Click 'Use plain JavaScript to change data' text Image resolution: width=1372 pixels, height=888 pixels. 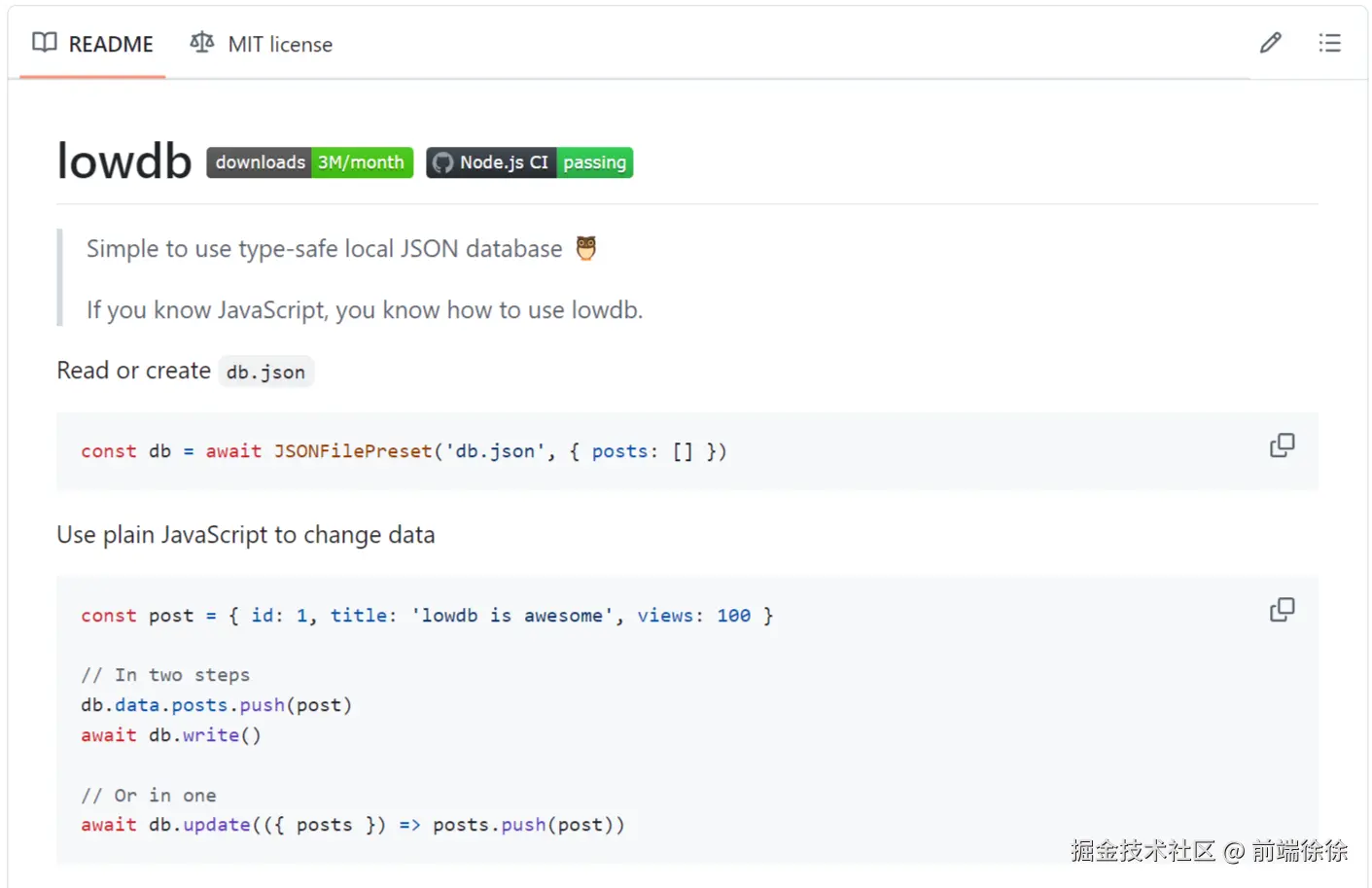point(246,535)
